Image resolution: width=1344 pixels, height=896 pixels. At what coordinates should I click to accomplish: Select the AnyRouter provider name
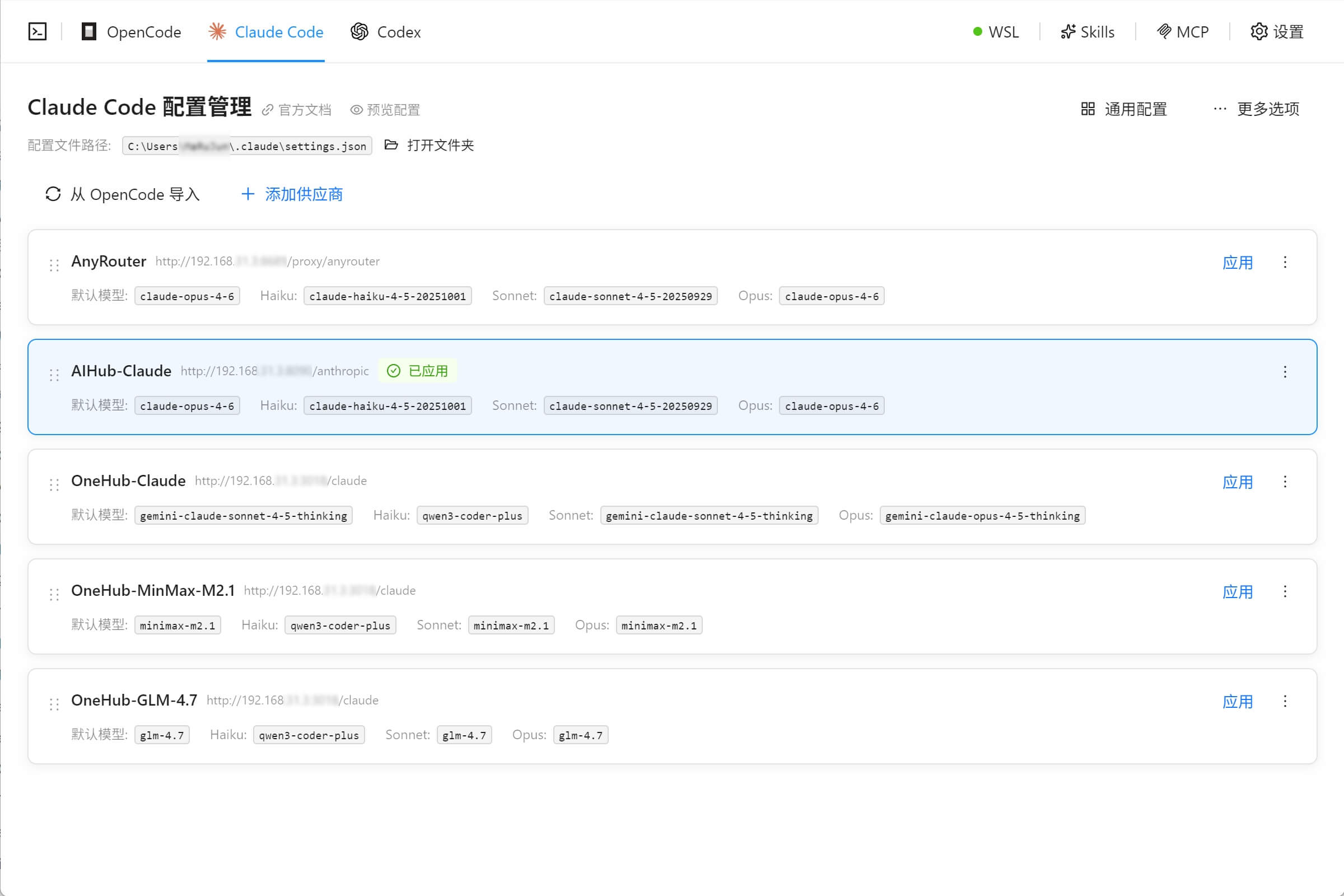tap(109, 261)
